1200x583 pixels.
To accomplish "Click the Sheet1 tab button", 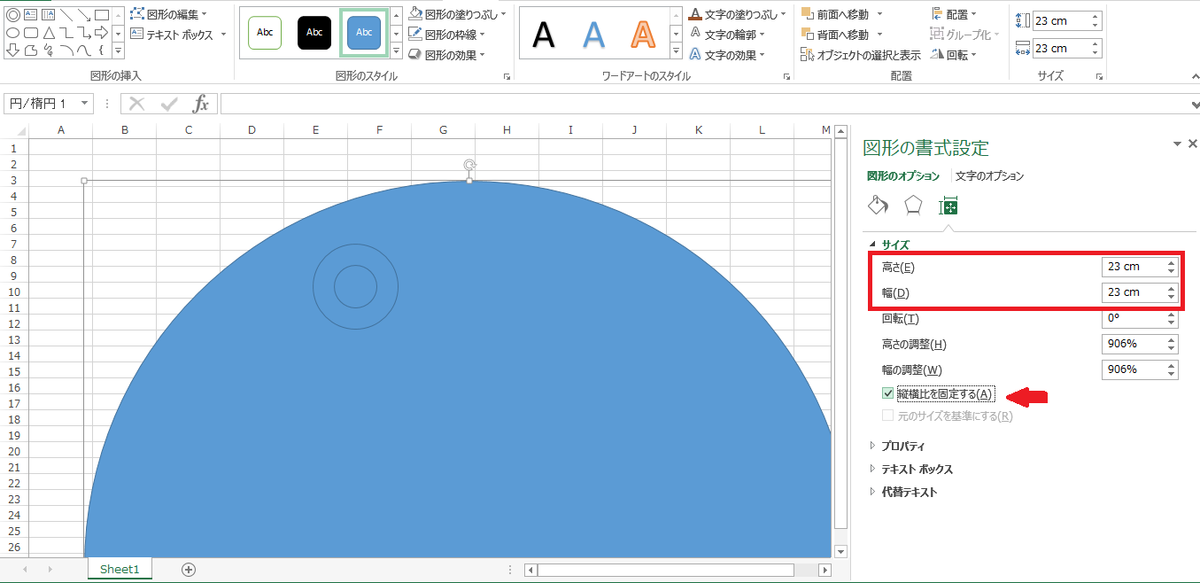I will tap(119, 568).
